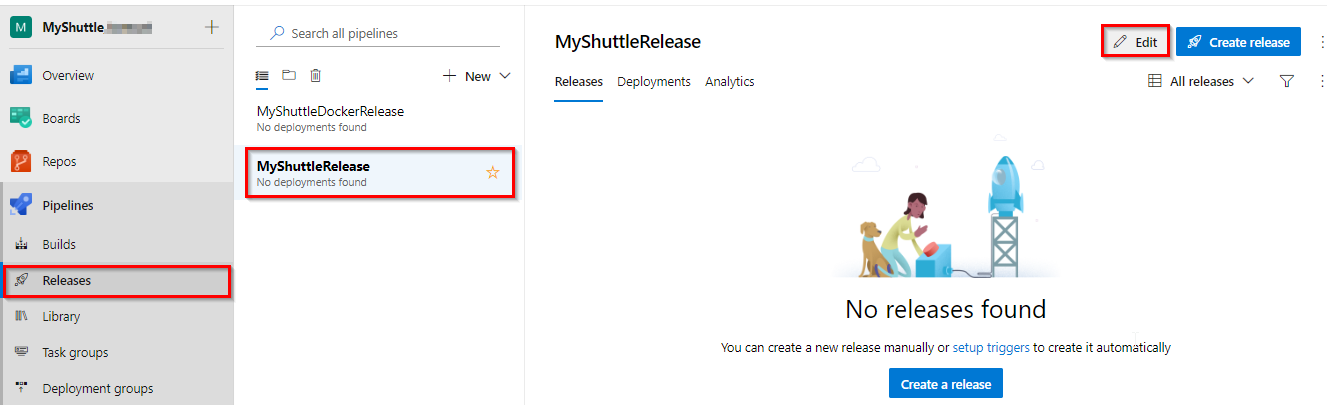This screenshot has height=405, width=1327.
Task: Click the Create a release button
Action: click(945, 384)
